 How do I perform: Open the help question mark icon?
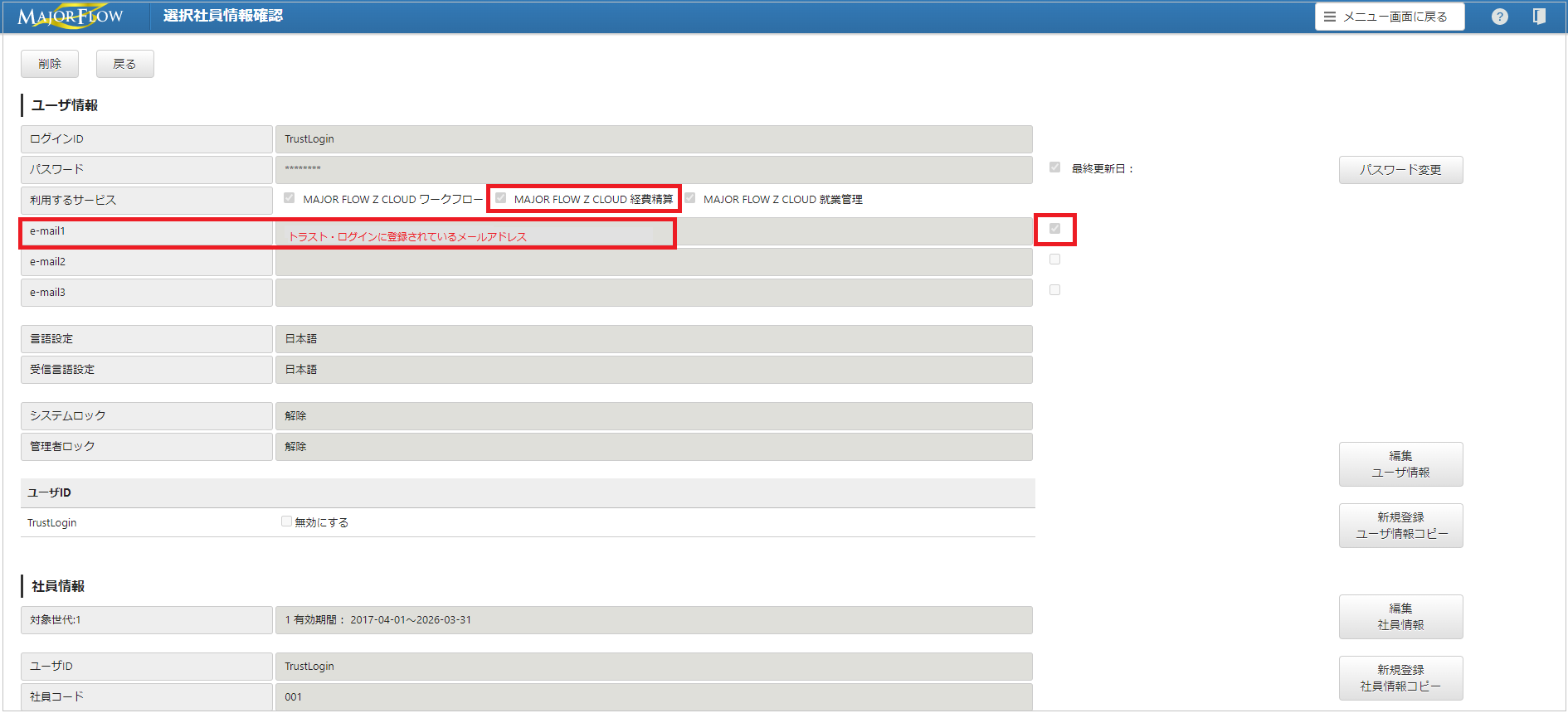(1499, 17)
